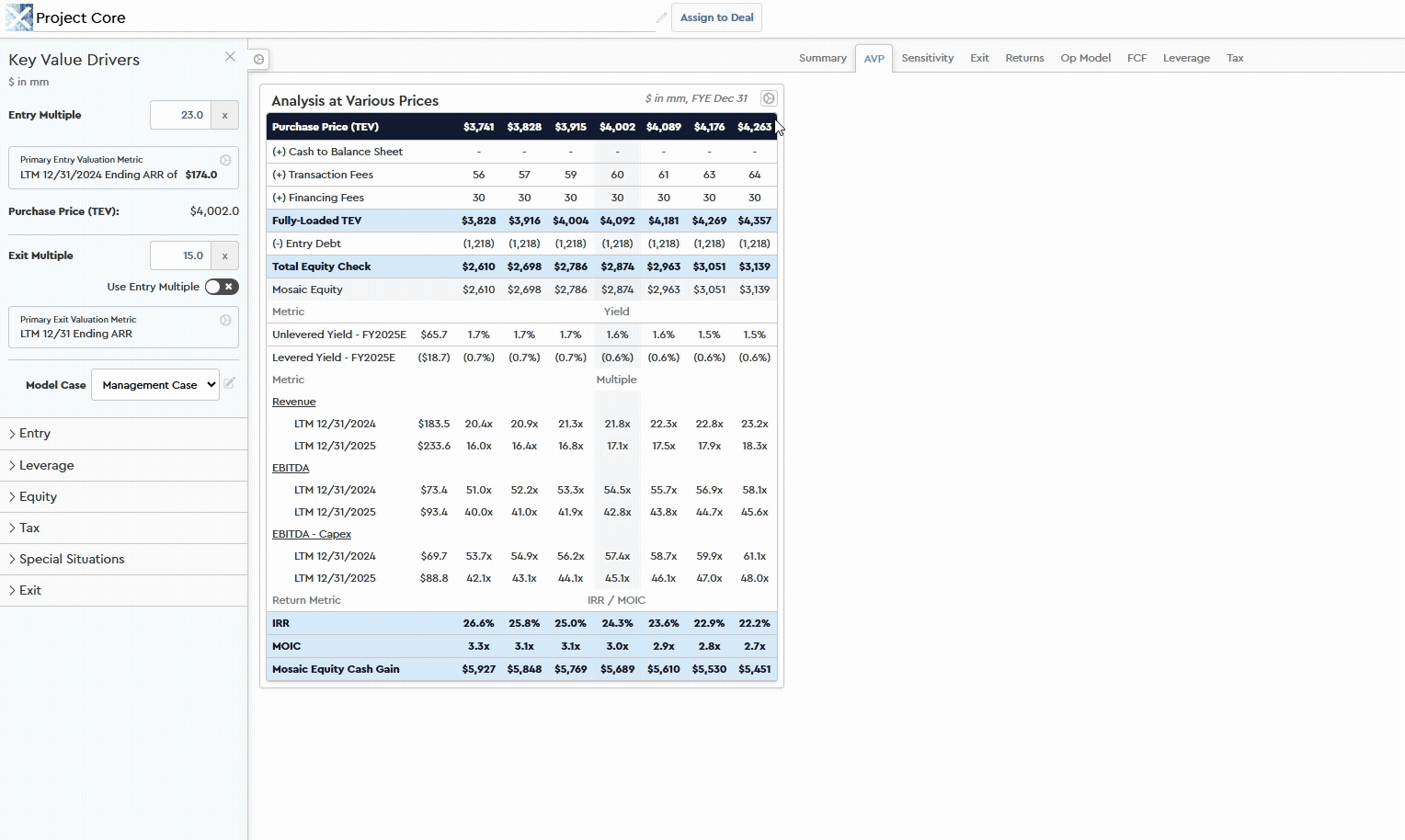Expand the Leverage section in sidebar
This screenshot has height=840, width=1405.
point(46,465)
